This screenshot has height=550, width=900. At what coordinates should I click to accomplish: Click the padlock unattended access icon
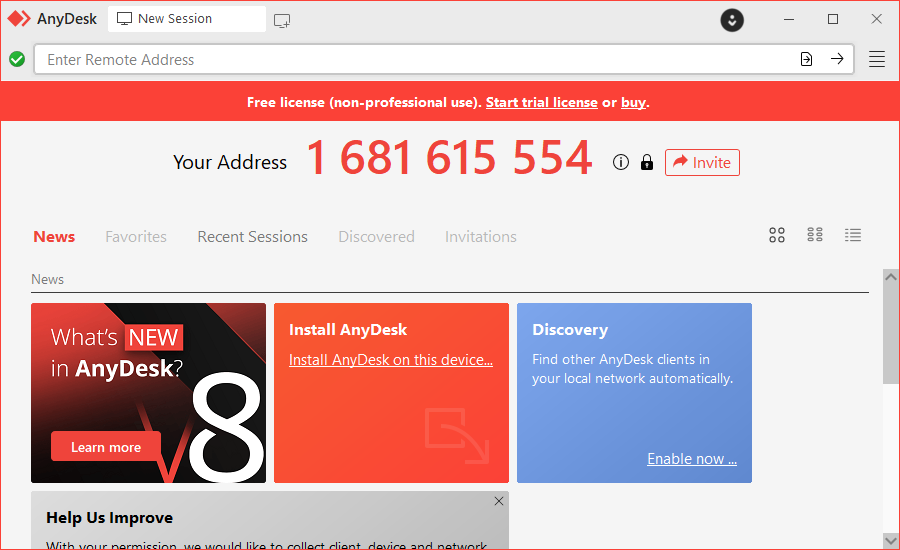[647, 162]
